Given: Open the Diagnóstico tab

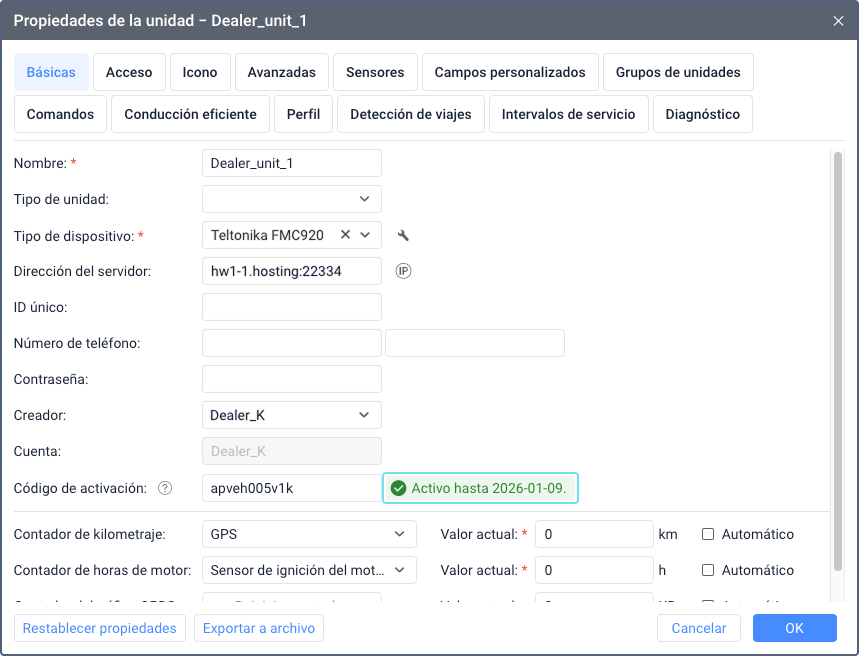Looking at the screenshot, I should click(x=702, y=114).
